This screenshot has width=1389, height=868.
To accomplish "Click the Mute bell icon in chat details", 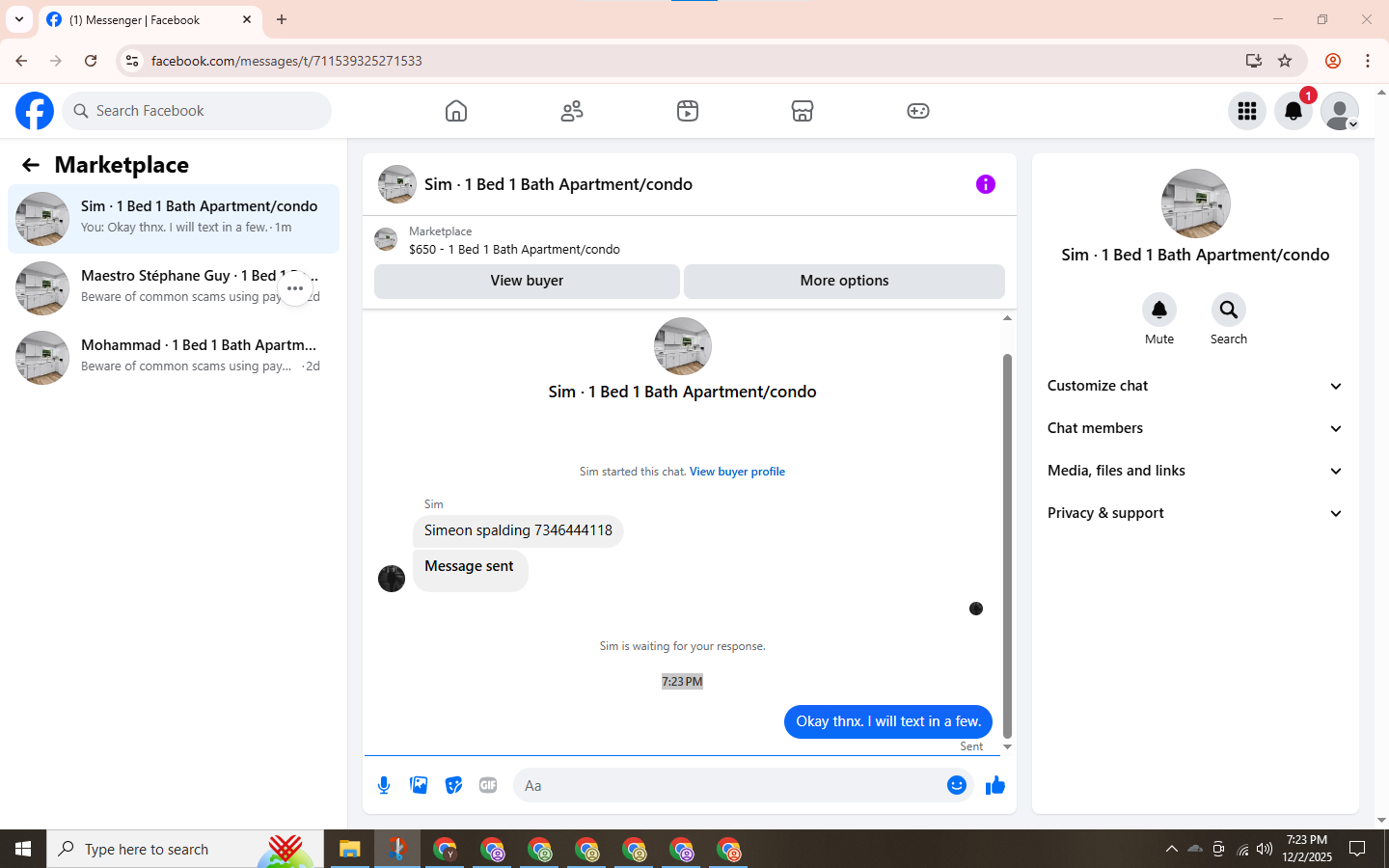I will click(1159, 310).
